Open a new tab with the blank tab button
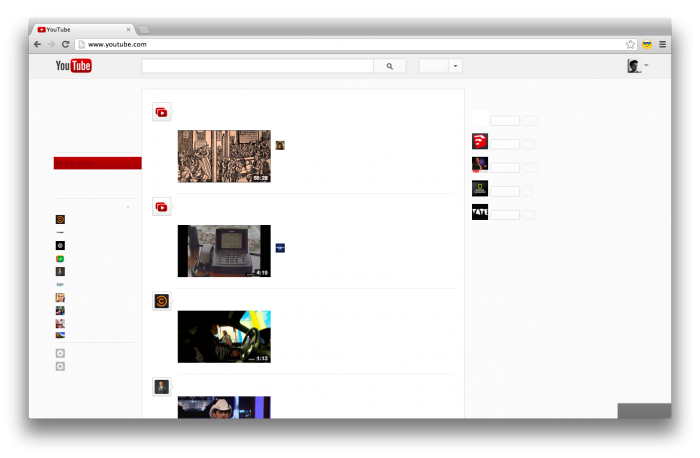Screen dimensions: 700x458 pyautogui.click(x=143, y=30)
